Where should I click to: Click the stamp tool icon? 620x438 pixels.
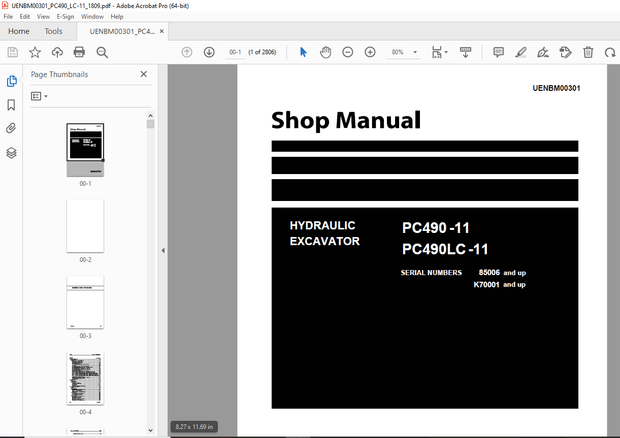565,52
